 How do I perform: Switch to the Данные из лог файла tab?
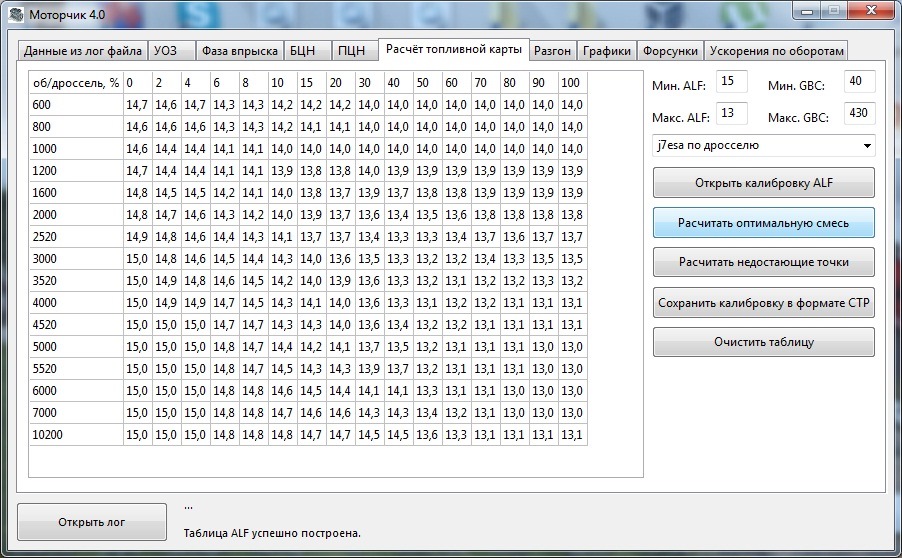[82, 51]
